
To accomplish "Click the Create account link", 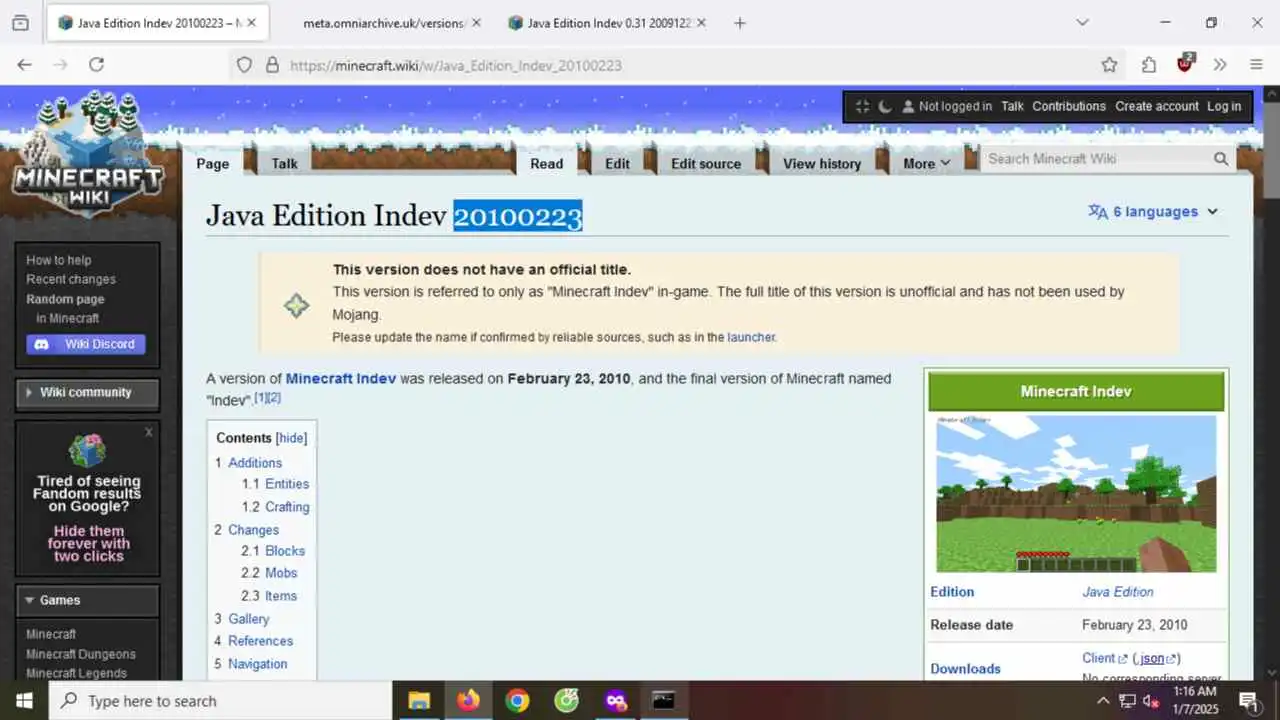I will [1157, 106].
